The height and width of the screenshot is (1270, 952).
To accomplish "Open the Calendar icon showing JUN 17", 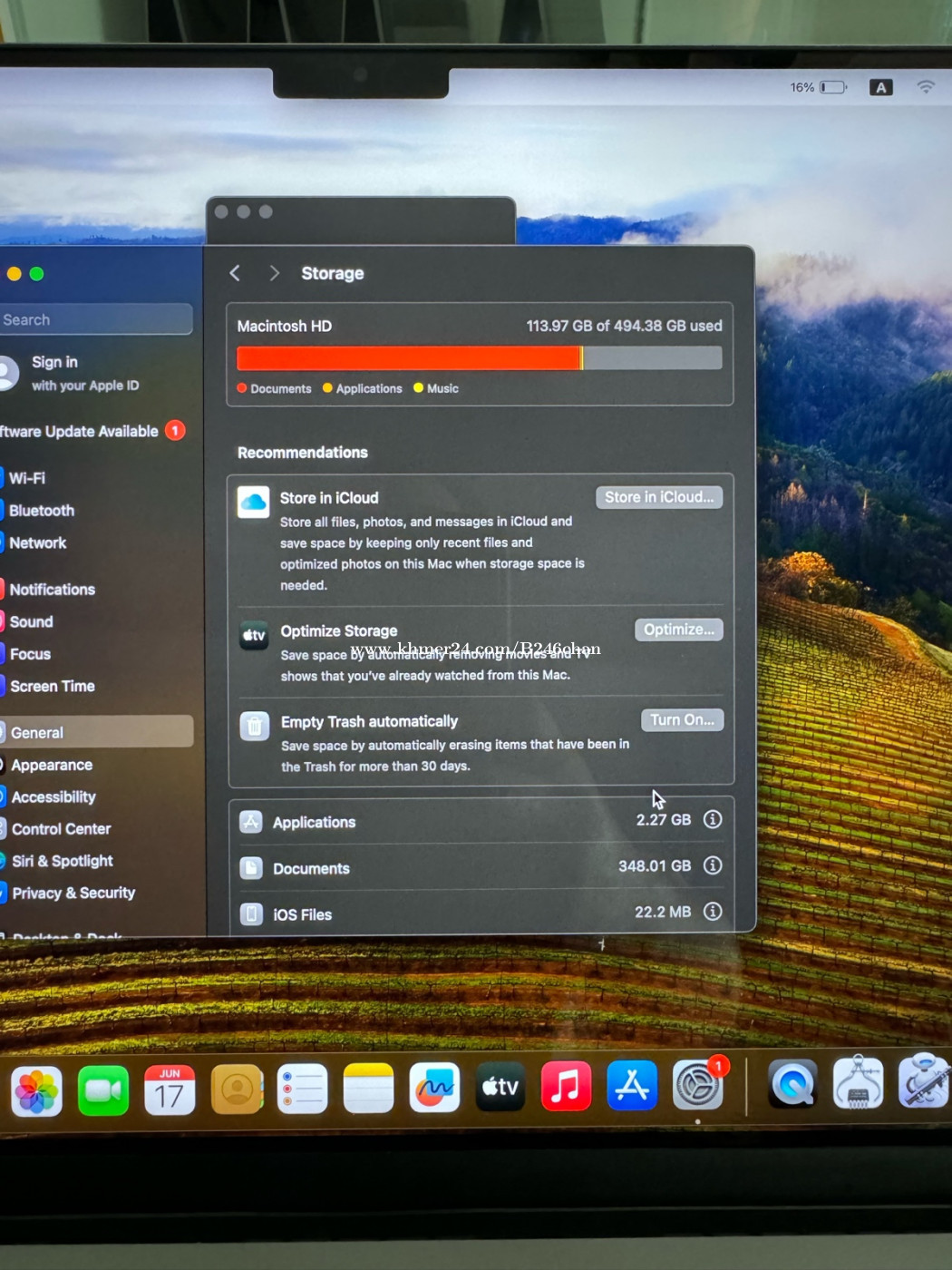I will [170, 1089].
